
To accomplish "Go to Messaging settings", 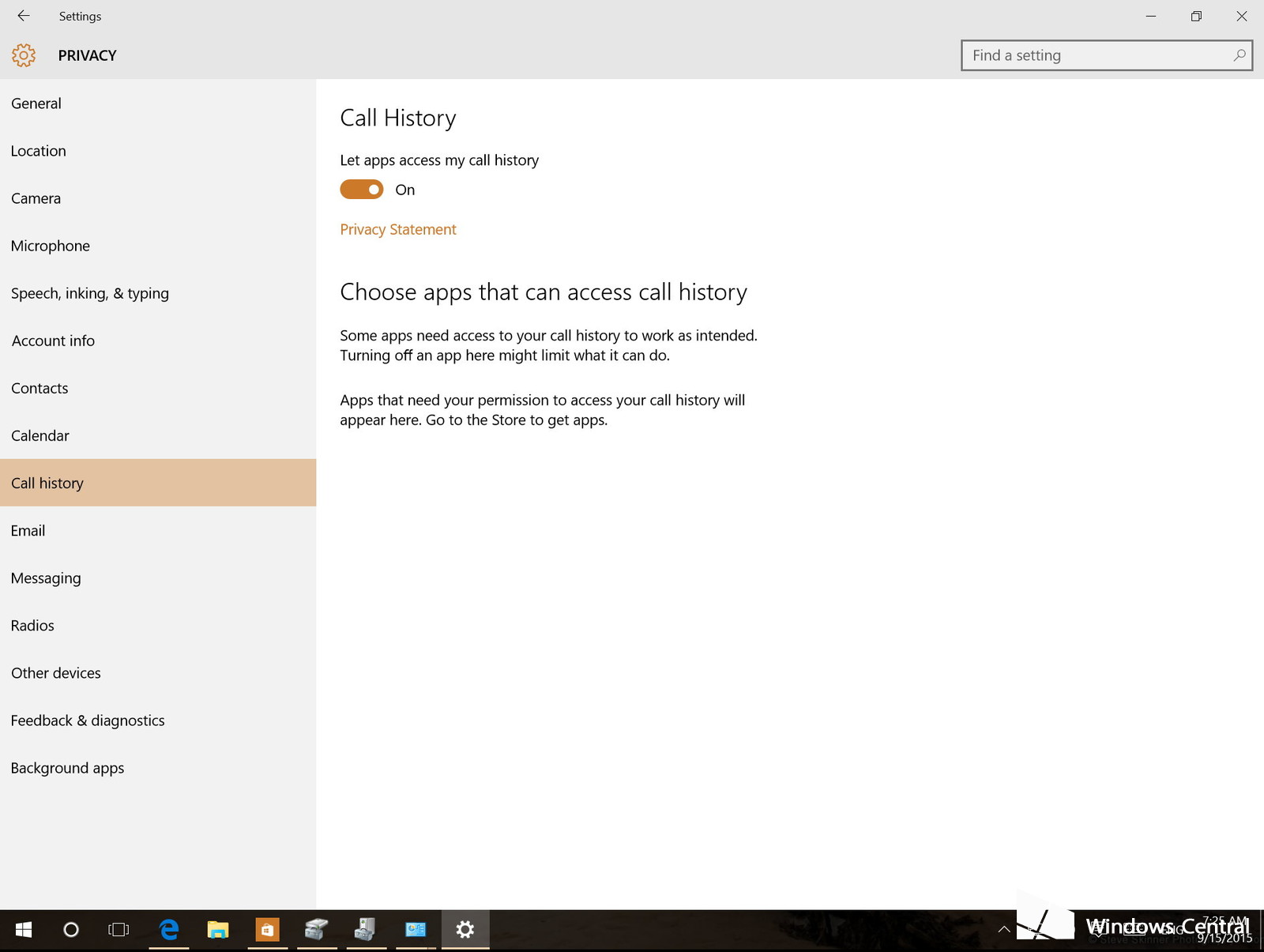I will click(158, 578).
